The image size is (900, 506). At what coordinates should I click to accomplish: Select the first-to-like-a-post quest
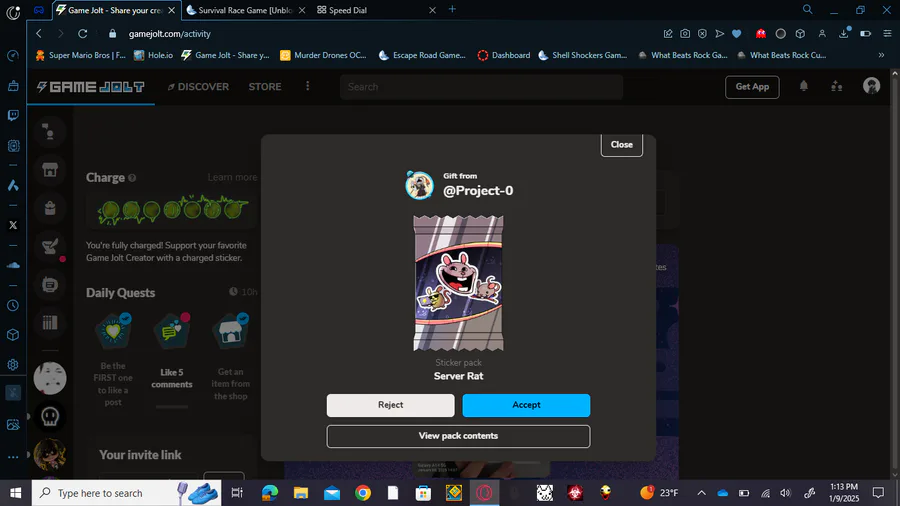click(113, 360)
